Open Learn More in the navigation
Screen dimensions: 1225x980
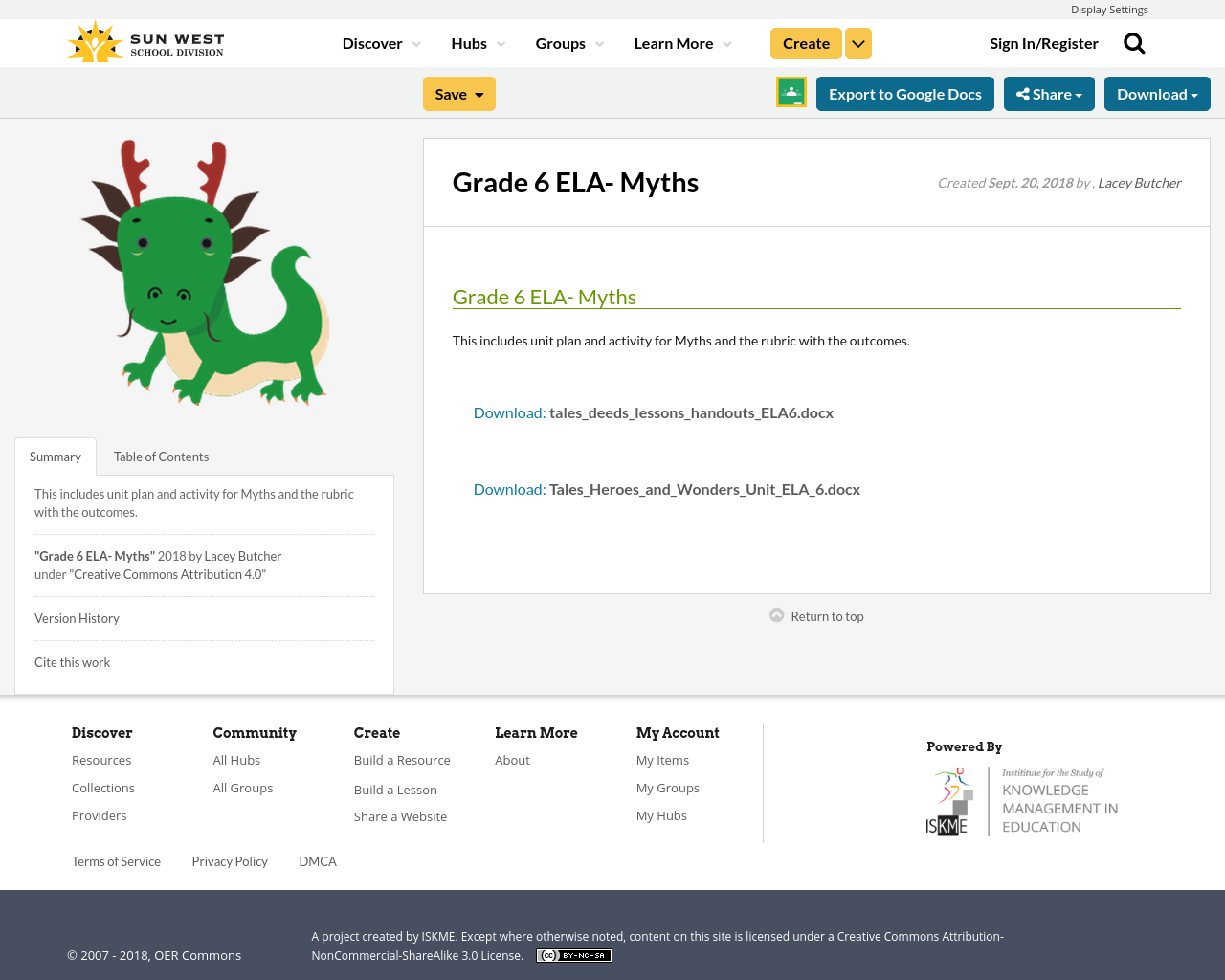674,42
